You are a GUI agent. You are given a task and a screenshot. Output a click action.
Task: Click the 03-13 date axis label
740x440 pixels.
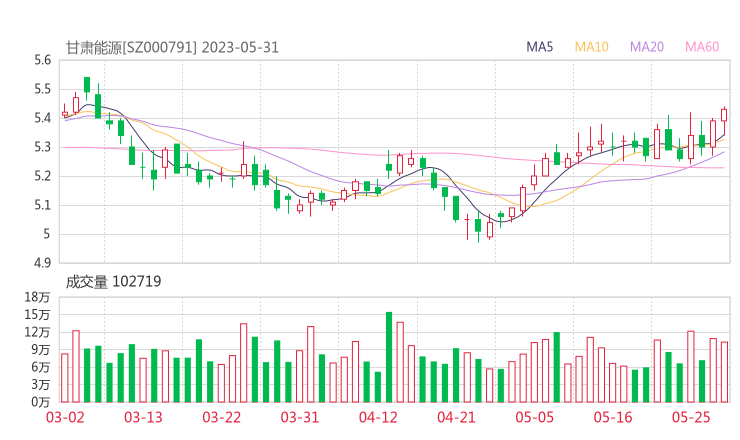(x=143, y=417)
